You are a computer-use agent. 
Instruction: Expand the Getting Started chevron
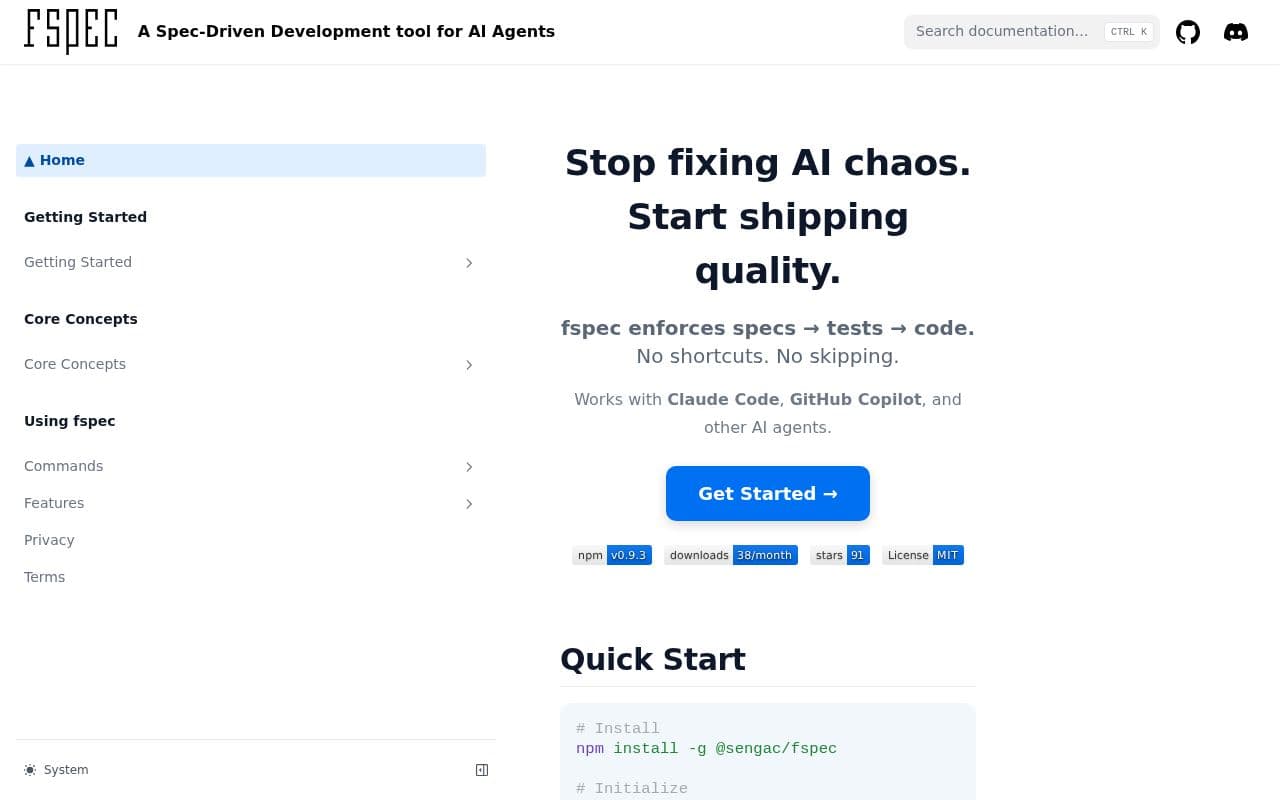(x=469, y=263)
